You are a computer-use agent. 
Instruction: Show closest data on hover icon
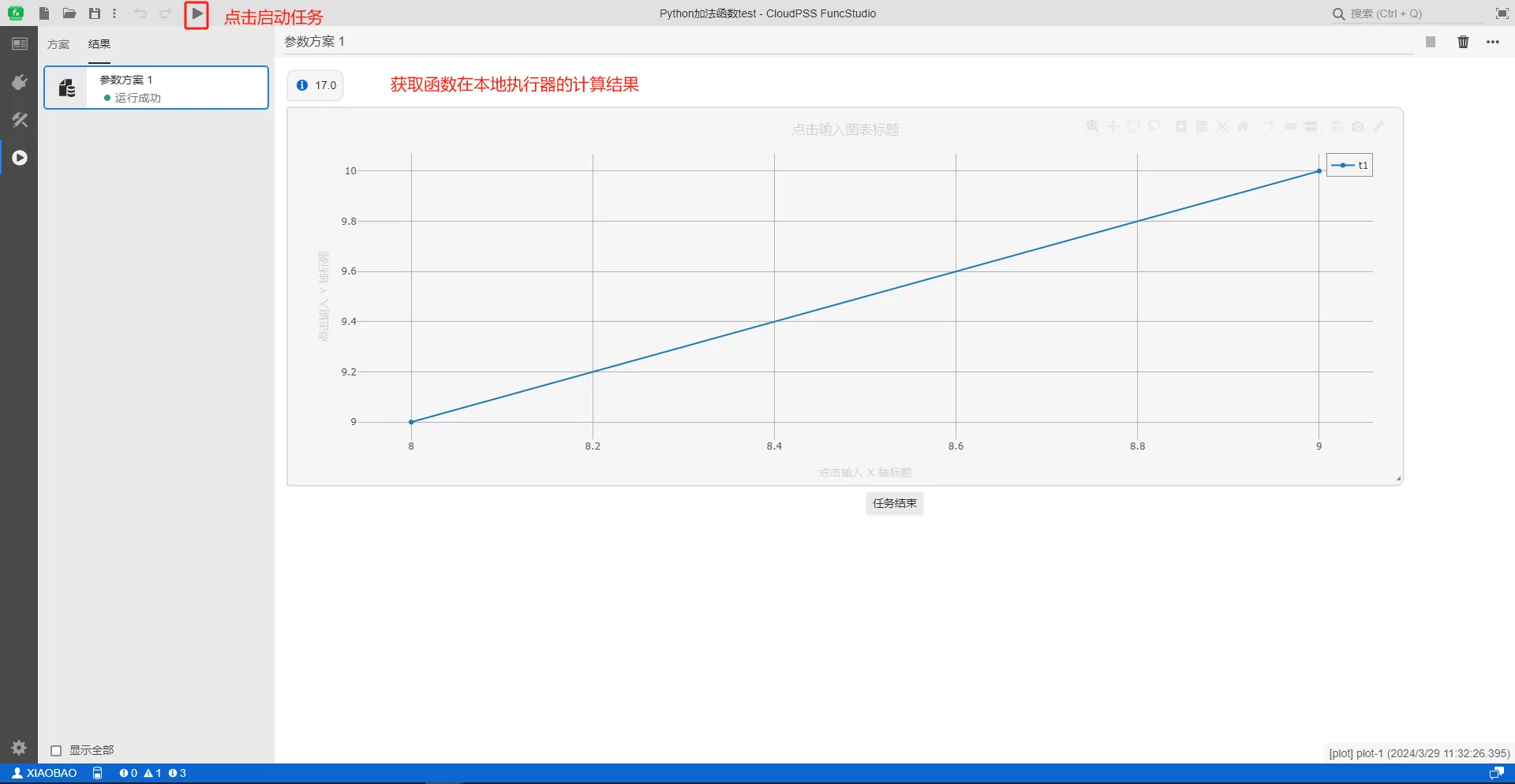click(x=1291, y=126)
